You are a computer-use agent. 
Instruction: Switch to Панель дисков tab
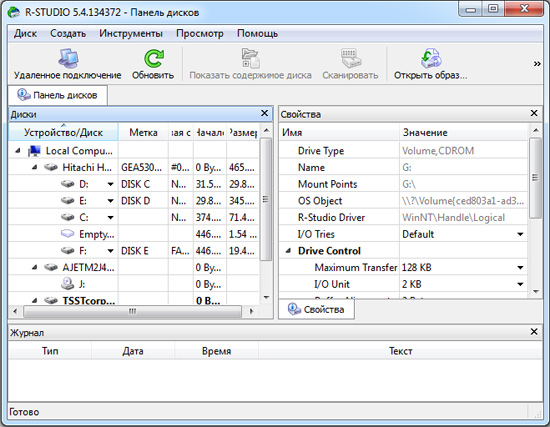[x=58, y=95]
